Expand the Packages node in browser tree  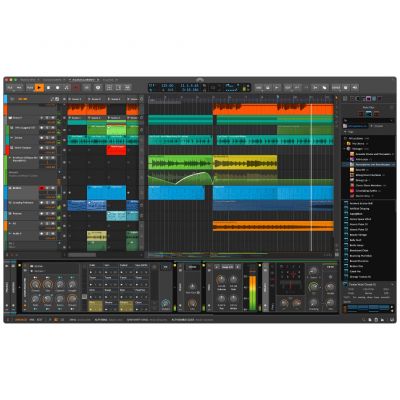click(x=345, y=149)
